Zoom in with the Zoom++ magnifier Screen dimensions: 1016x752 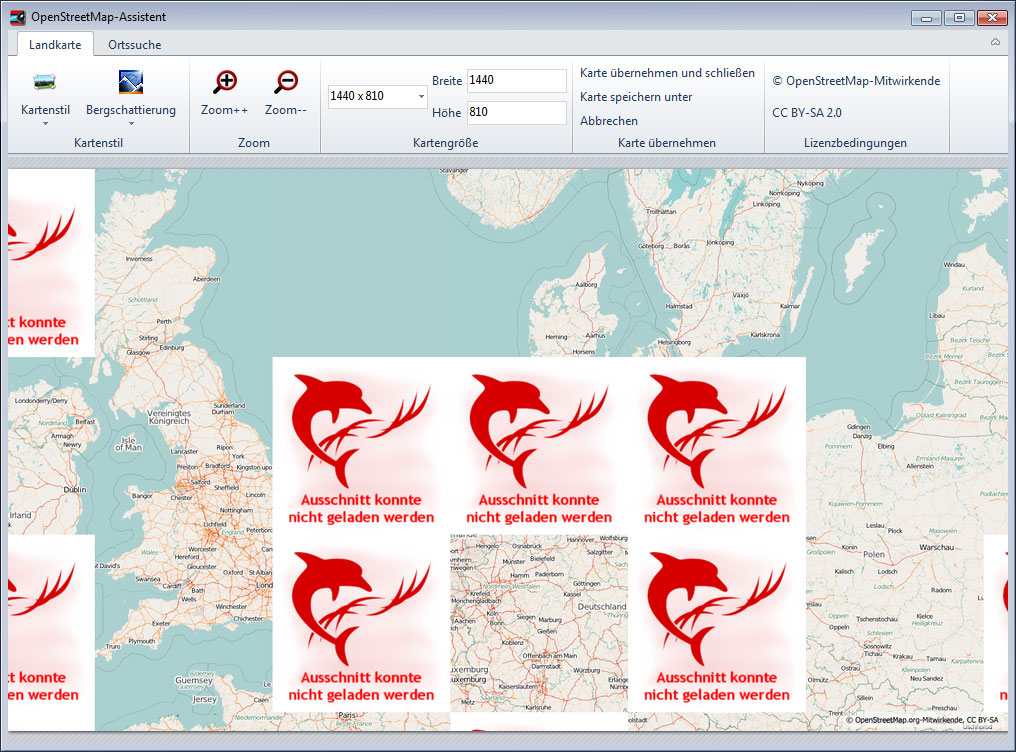225,83
